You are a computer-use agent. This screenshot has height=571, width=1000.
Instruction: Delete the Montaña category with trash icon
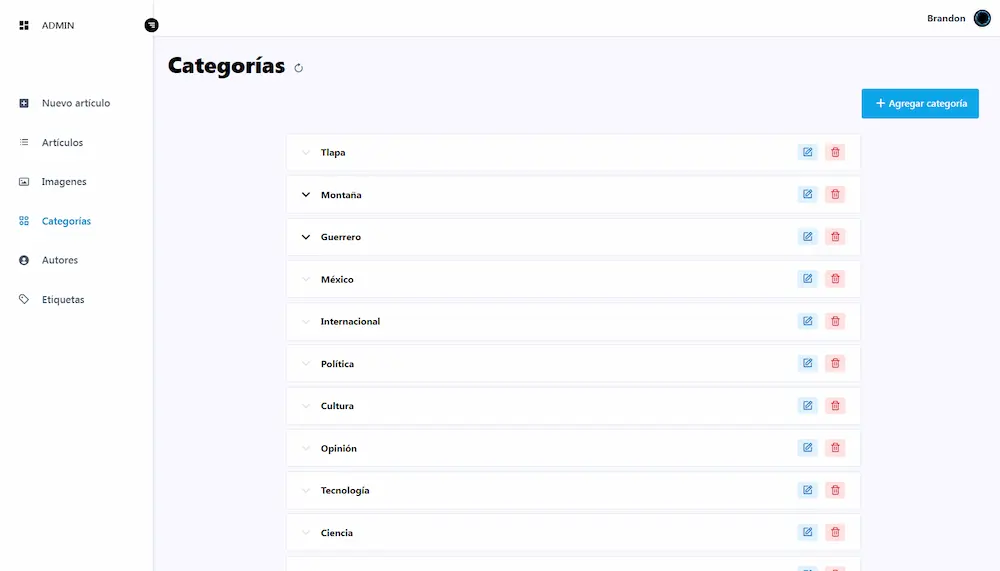pos(835,195)
